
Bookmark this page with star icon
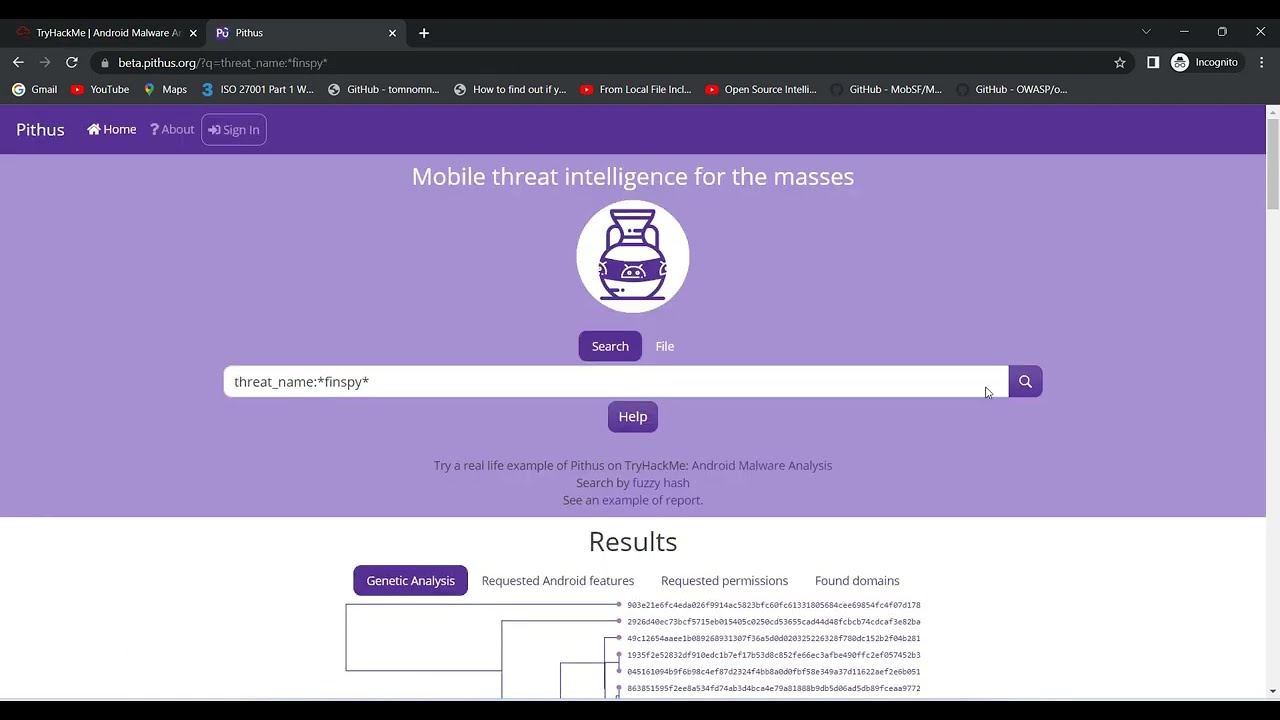point(1120,62)
